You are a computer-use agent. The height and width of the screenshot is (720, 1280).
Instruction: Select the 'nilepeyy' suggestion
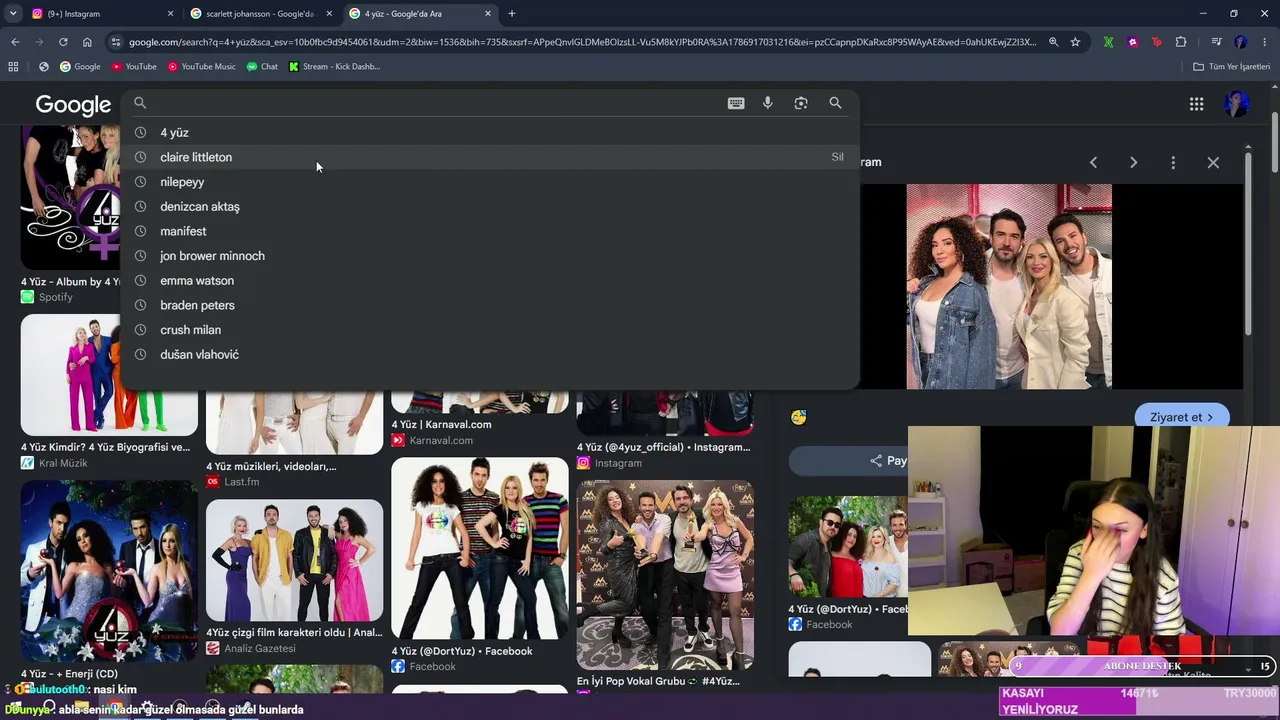click(490, 182)
